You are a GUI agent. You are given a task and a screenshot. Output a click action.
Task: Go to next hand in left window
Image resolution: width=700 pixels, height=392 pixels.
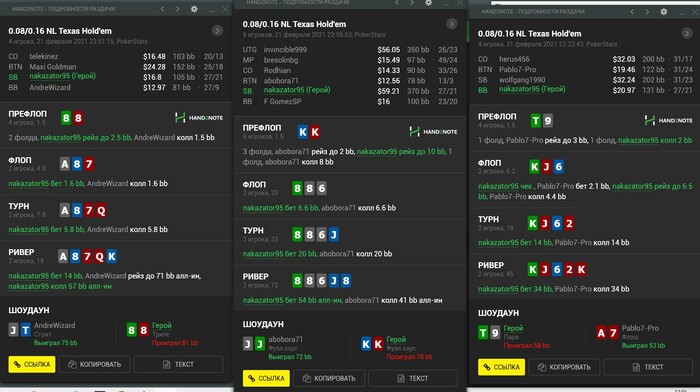click(x=178, y=9)
